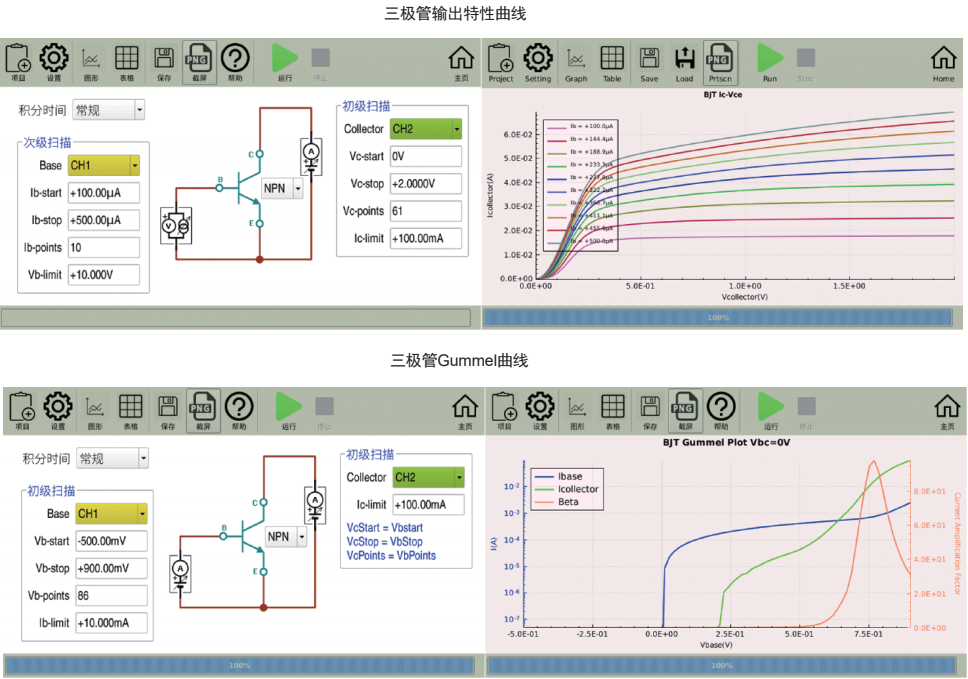Click the Ic-limit +100.00mA field in the Gummel panel
This screenshot has height=679, width=968.
click(x=428, y=505)
